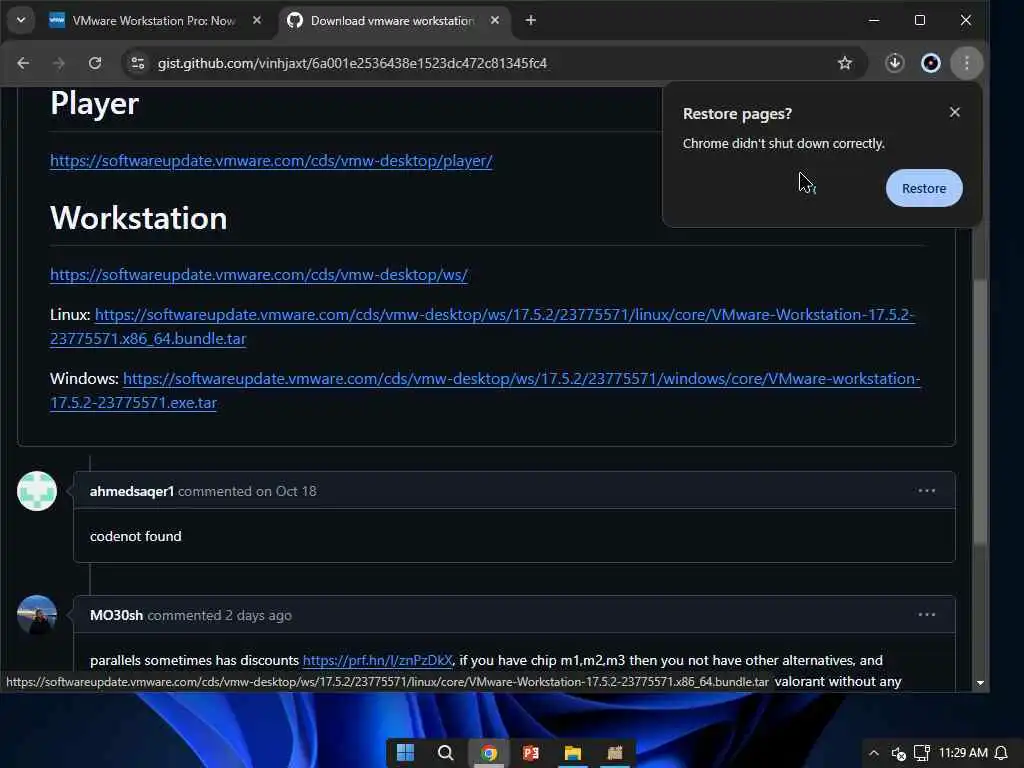
Task: Open the network tray icon
Action: (x=921, y=754)
